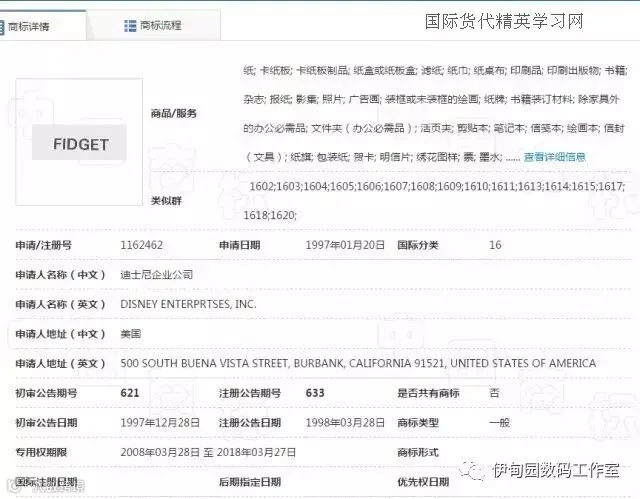Select the similar group codes starting 1602
This screenshot has height=499, width=640.
pos(437,186)
